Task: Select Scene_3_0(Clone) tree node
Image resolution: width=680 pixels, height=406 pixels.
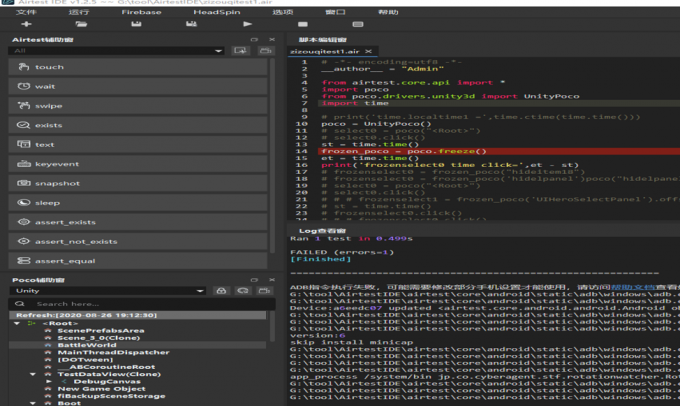Action: coord(99,338)
